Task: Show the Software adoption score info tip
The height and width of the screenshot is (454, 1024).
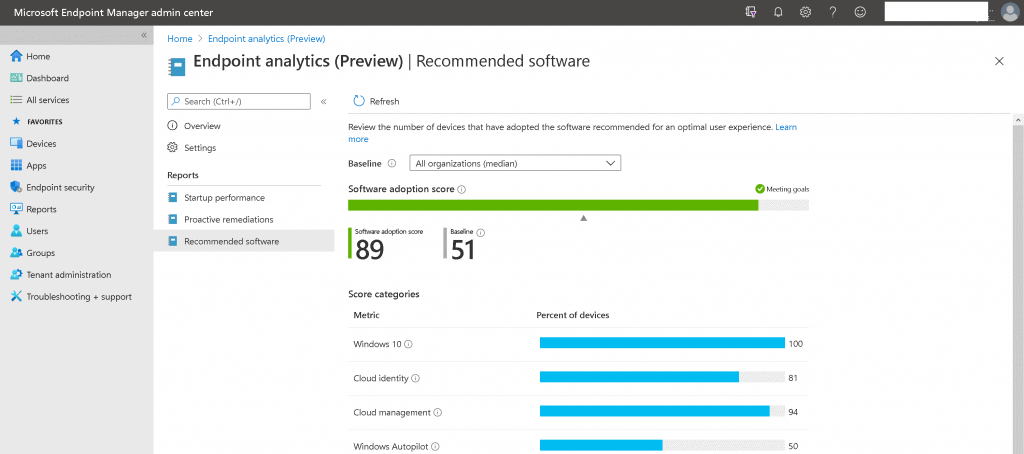Action: 461,189
